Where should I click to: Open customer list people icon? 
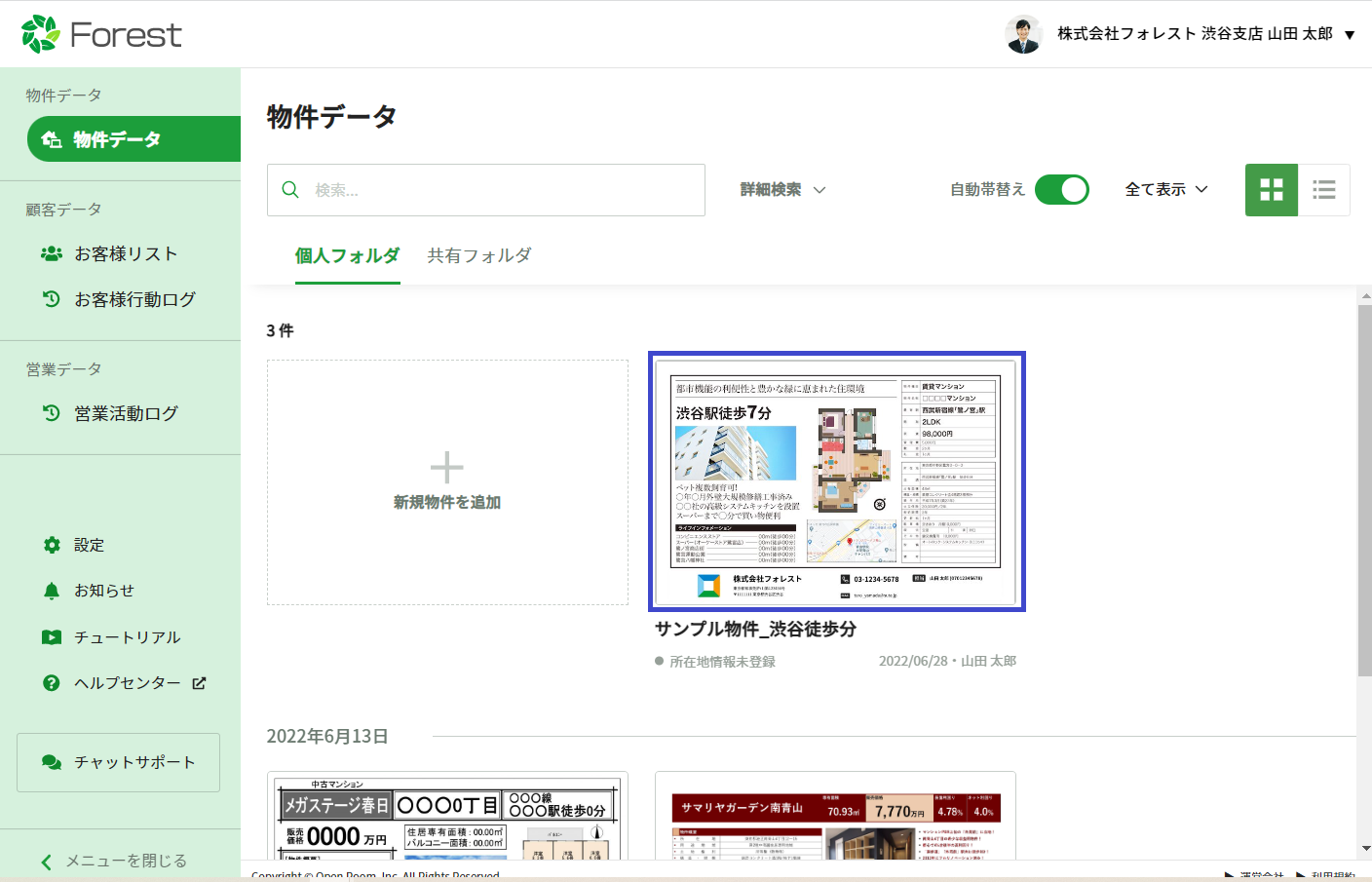[52, 253]
